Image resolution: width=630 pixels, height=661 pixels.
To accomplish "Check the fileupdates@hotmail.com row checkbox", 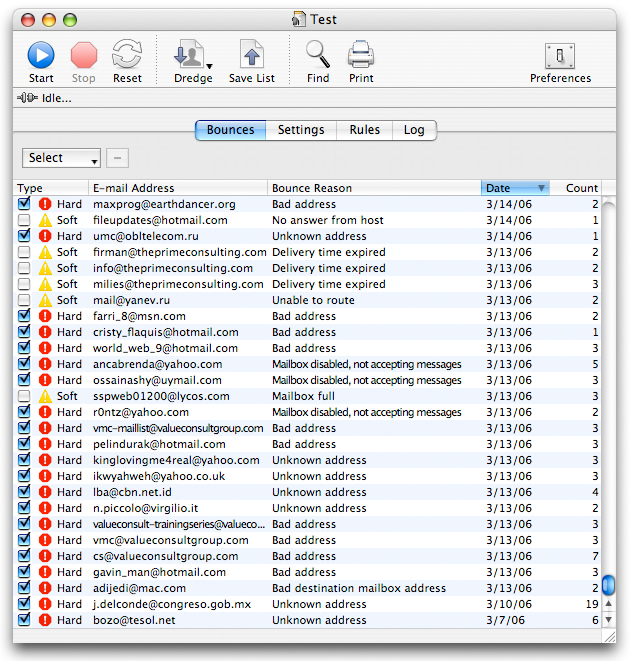I will pyautogui.click(x=24, y=220).
